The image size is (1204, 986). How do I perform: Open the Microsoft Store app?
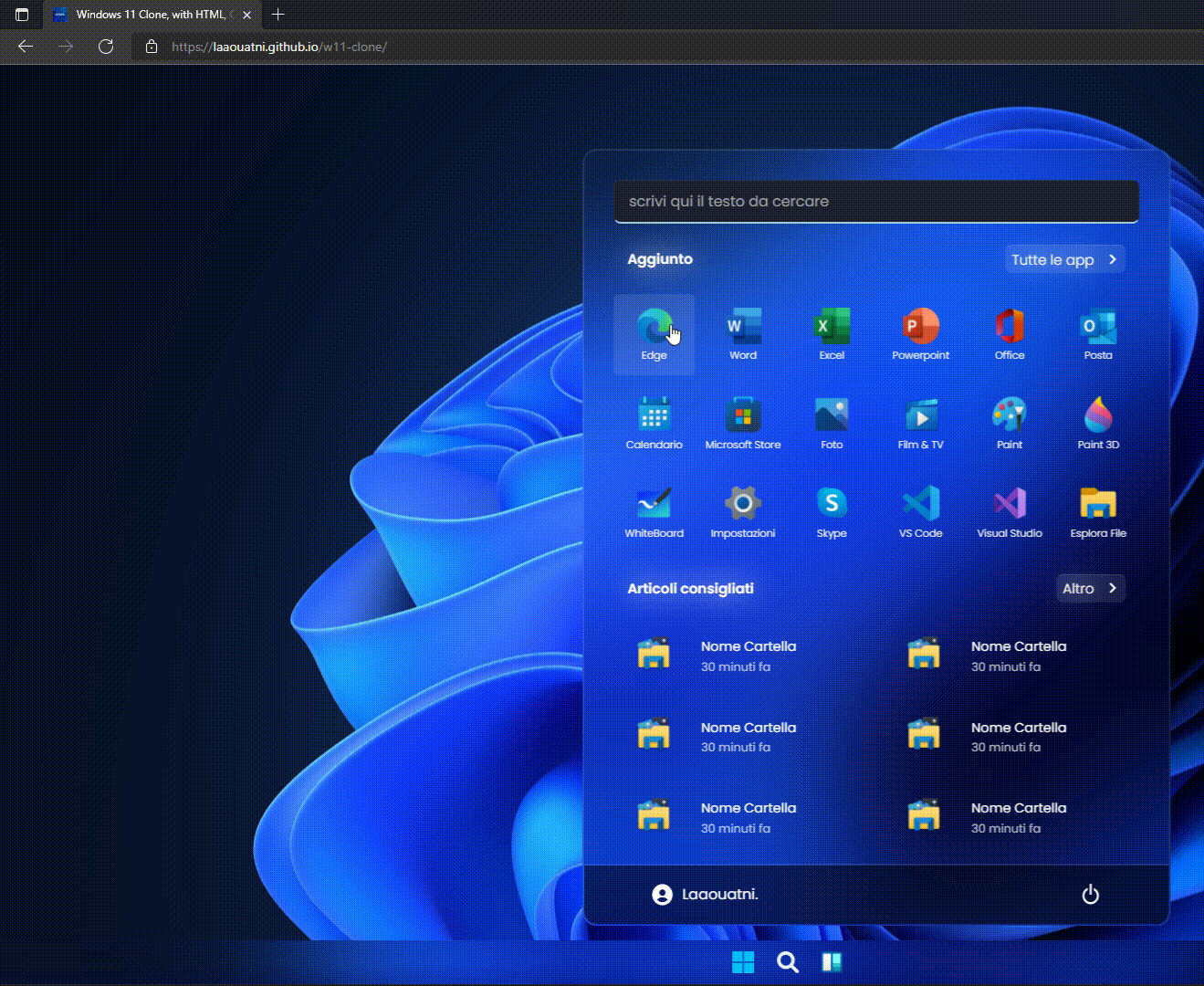click(x=742, y=423)
